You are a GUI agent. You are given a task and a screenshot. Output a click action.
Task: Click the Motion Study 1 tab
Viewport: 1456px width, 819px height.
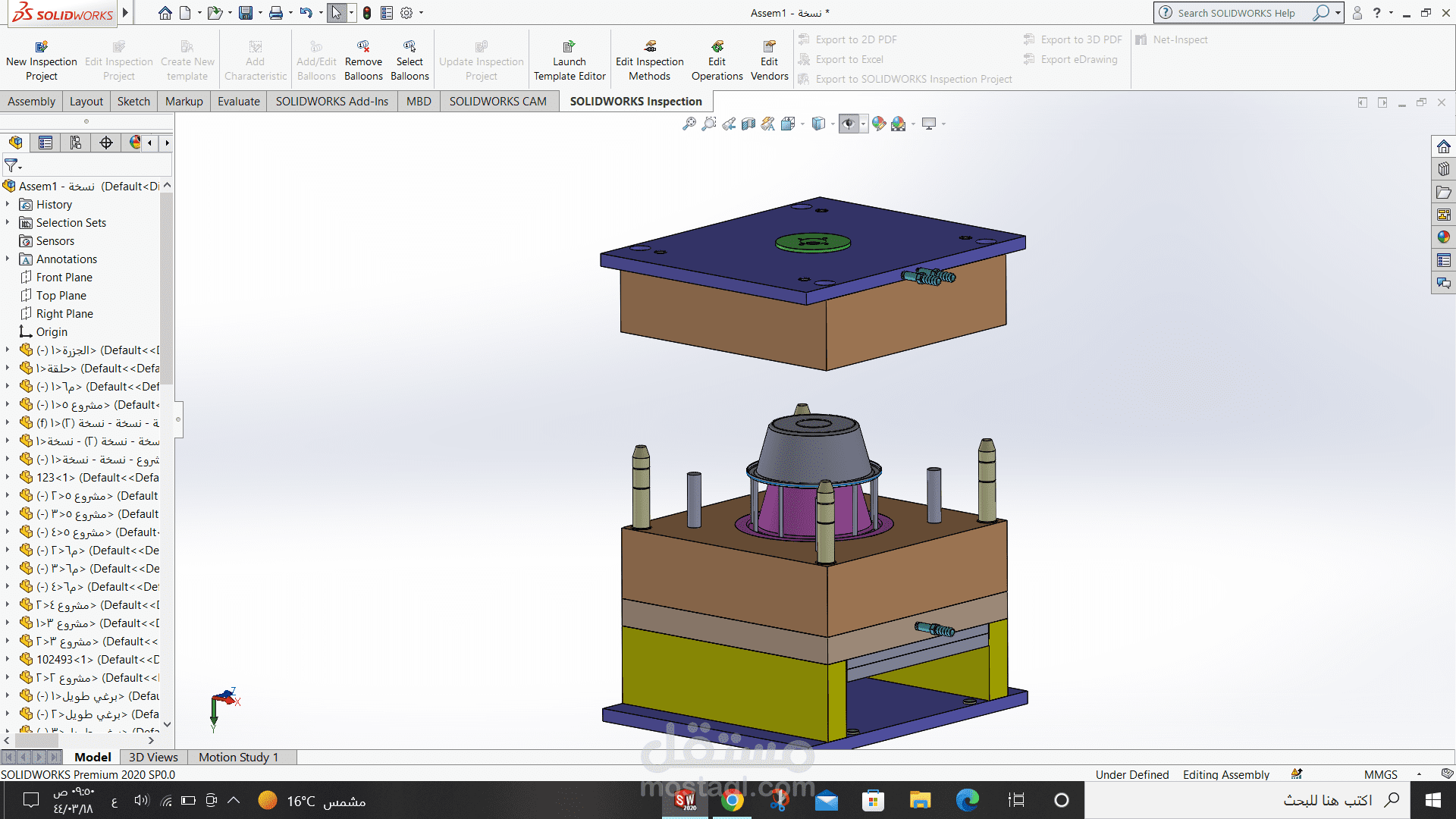[x=240, y=757]
